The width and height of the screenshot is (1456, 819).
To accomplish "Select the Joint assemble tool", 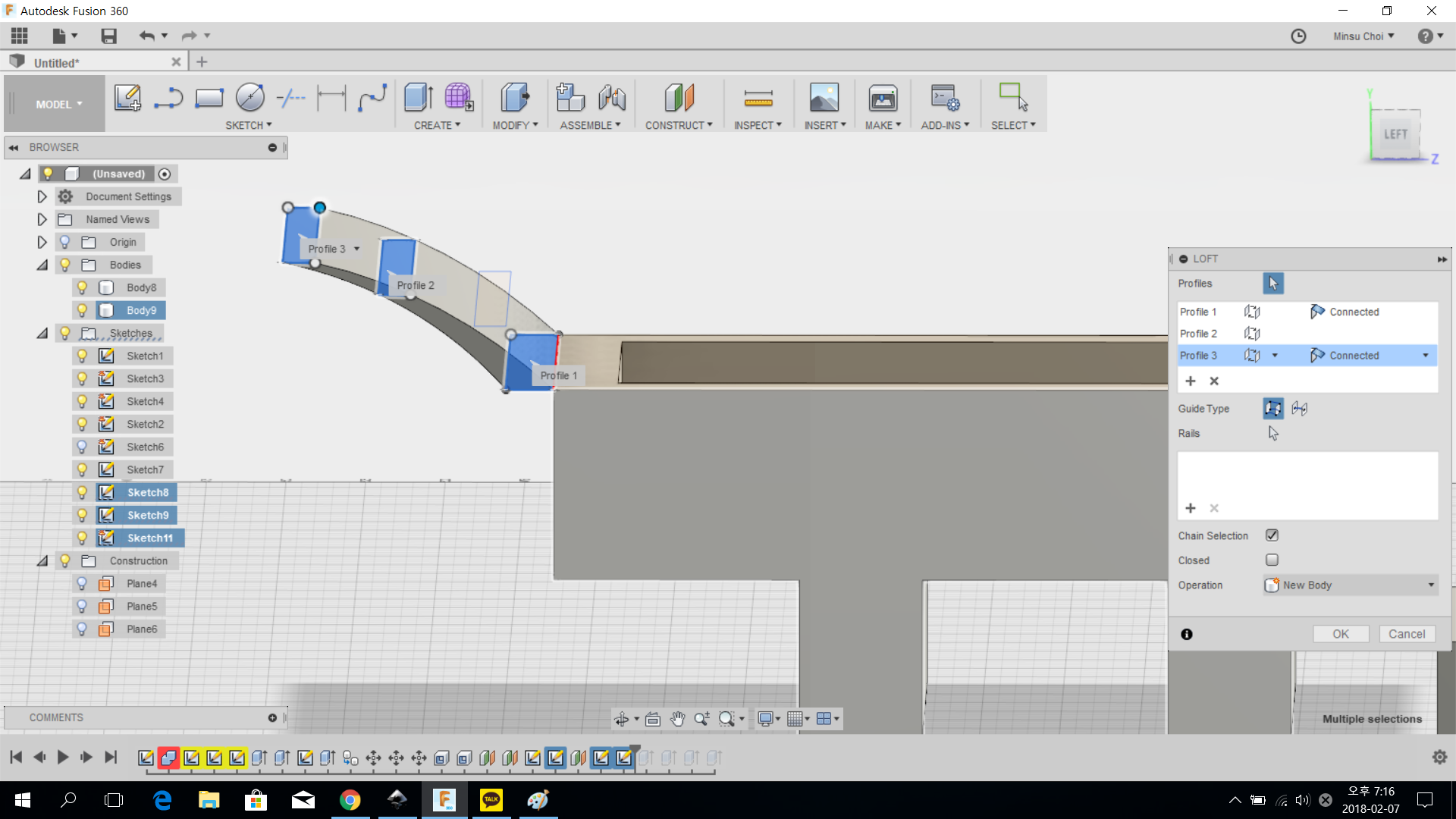I will [612, 97].
